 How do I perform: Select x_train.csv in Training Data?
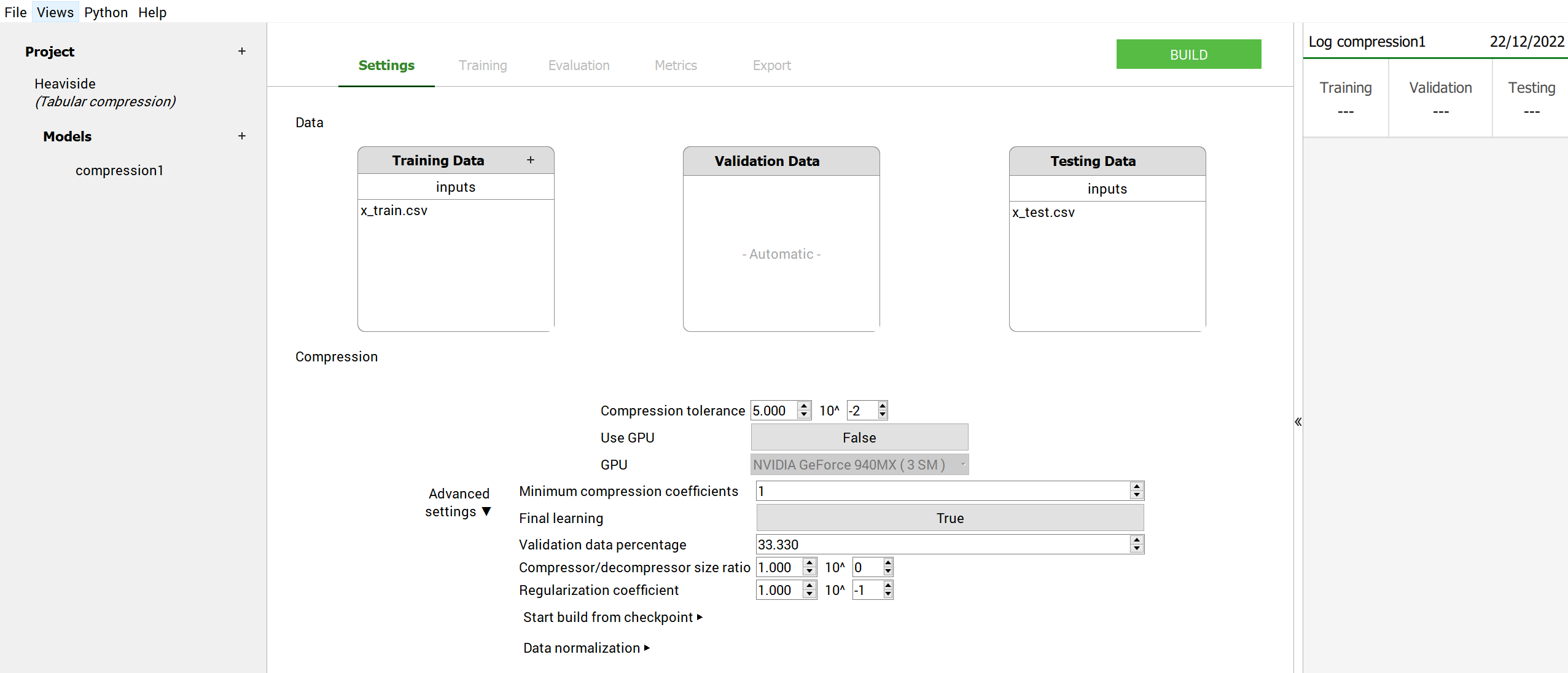pos(394,210)
